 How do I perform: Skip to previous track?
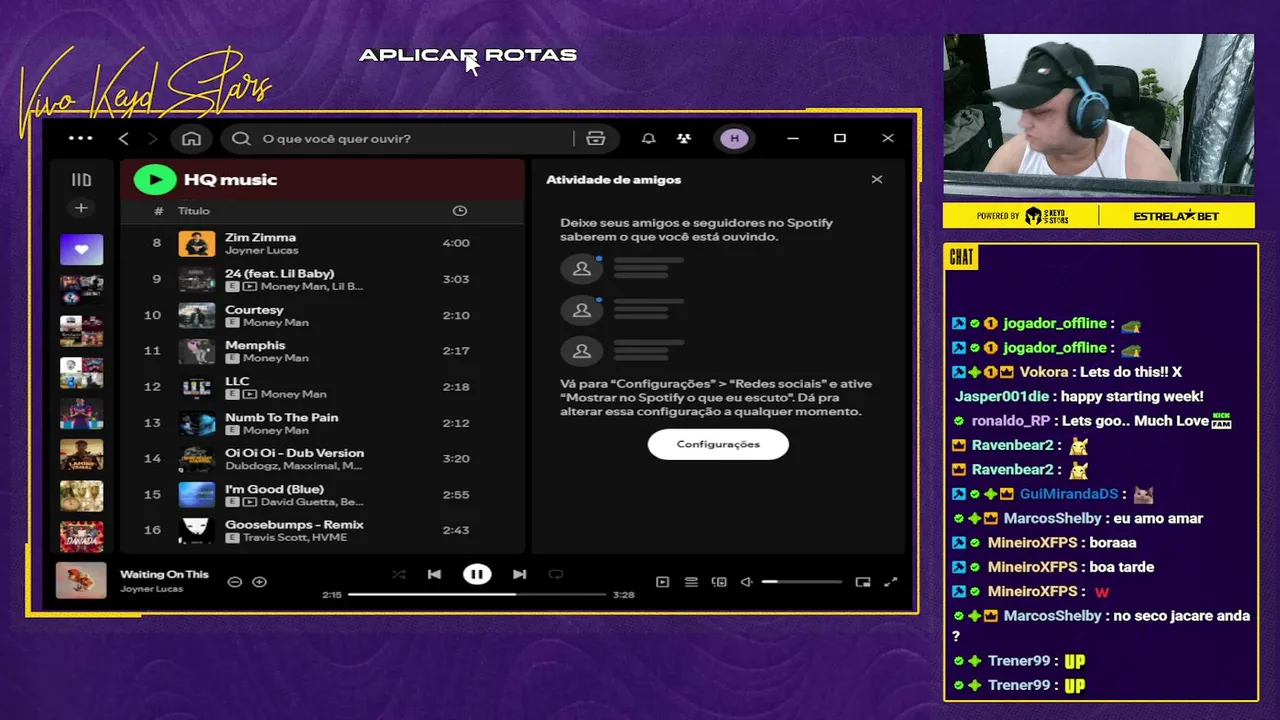point(434,574)
